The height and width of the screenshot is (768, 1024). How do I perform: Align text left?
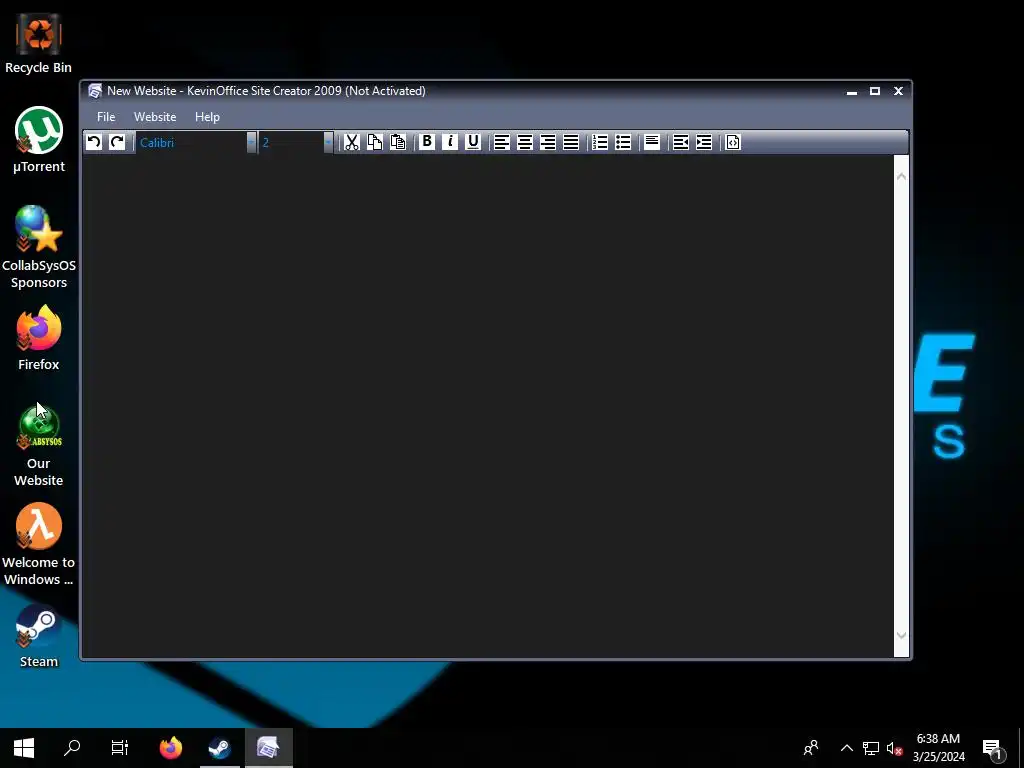click(502, 142)
